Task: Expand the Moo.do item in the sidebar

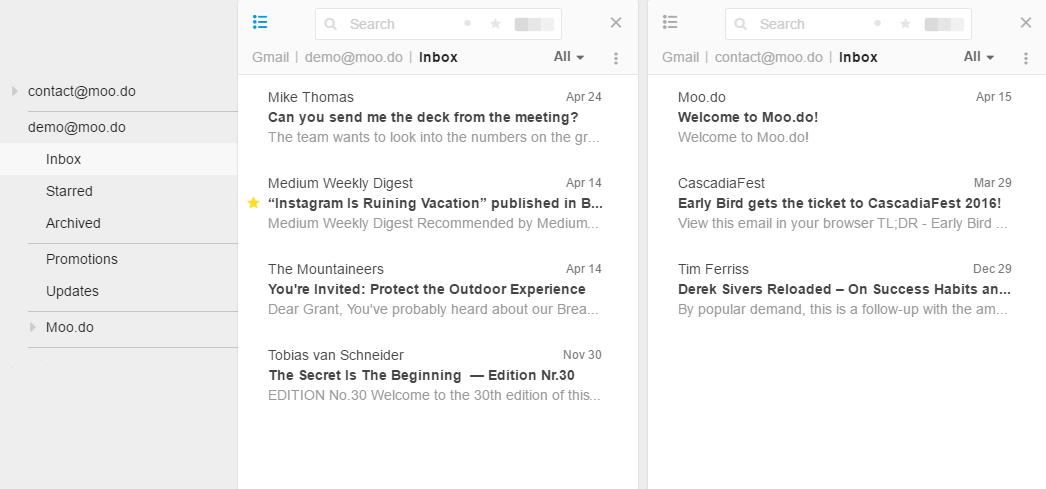Action: [33, 328]
